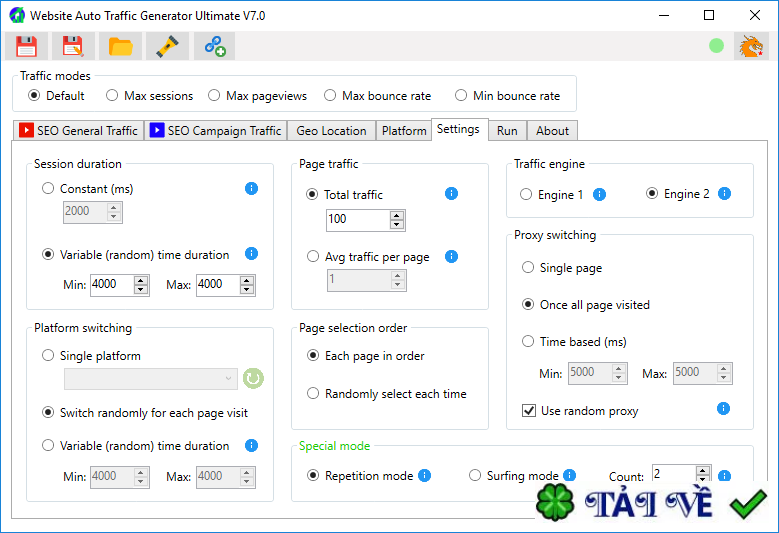Click the Save floppy disk icon
Image resolution: width=779 pixels, height=533 pixels.
point(26,46)
